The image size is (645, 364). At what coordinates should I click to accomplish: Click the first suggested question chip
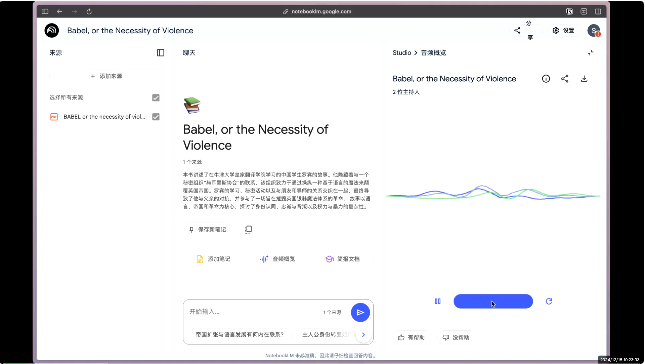[x=240, y=334]
